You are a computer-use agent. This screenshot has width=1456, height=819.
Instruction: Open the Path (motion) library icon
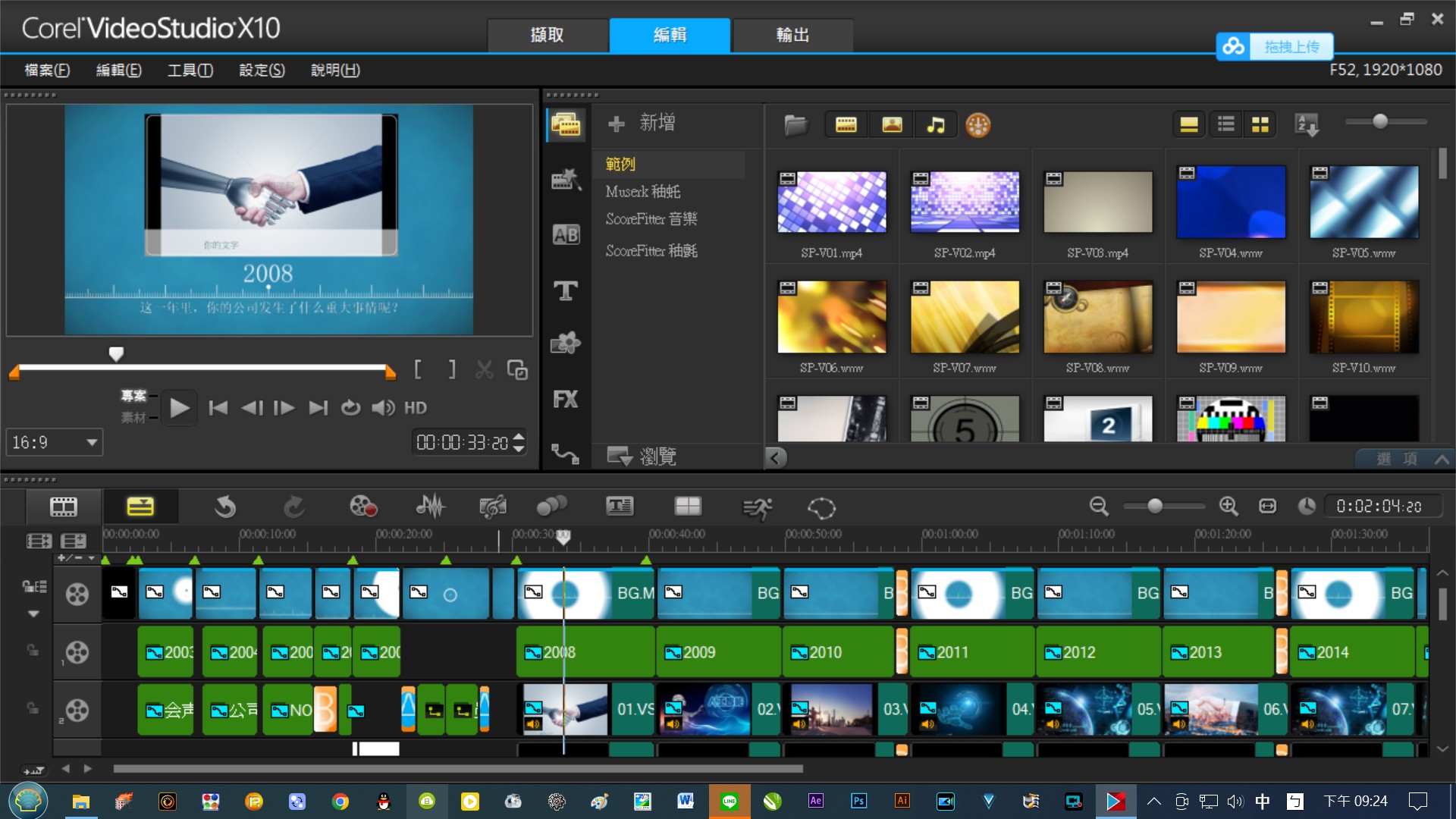(566, 453)
